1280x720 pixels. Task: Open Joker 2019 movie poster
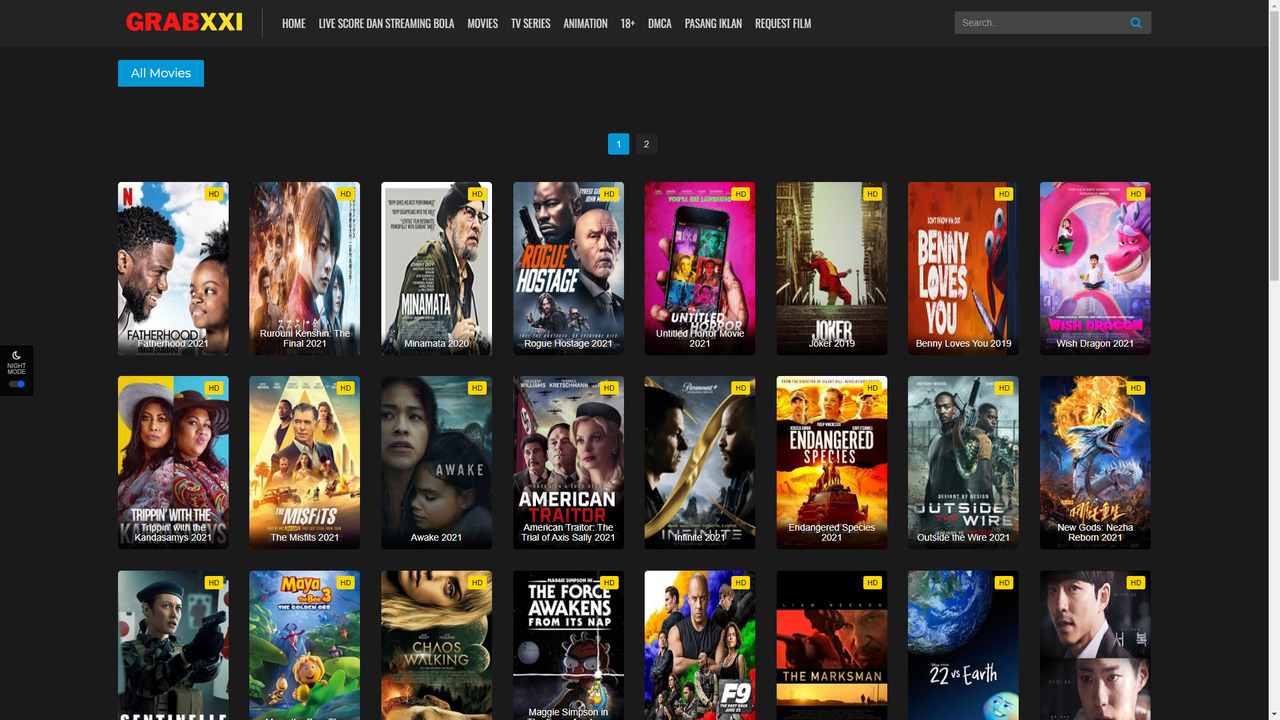832,268
